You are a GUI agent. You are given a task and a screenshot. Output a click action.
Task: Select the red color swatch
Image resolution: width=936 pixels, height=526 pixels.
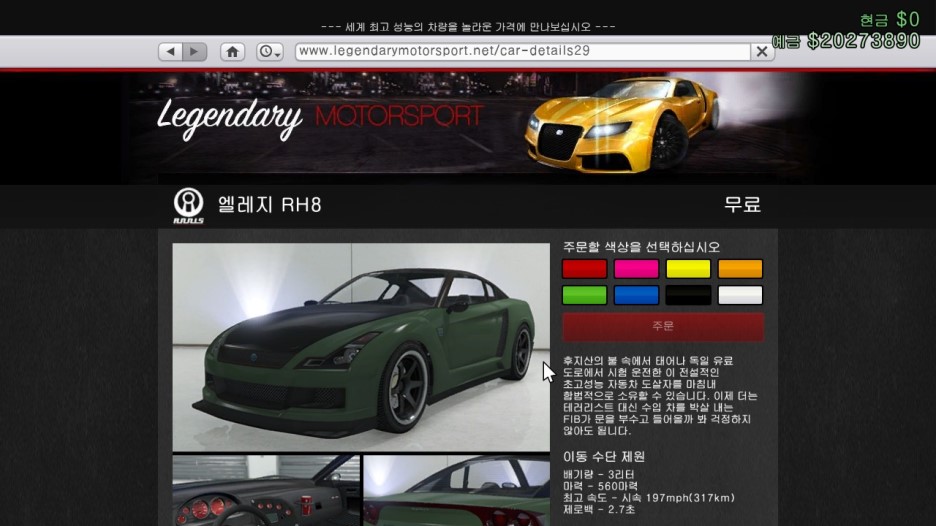584,269
